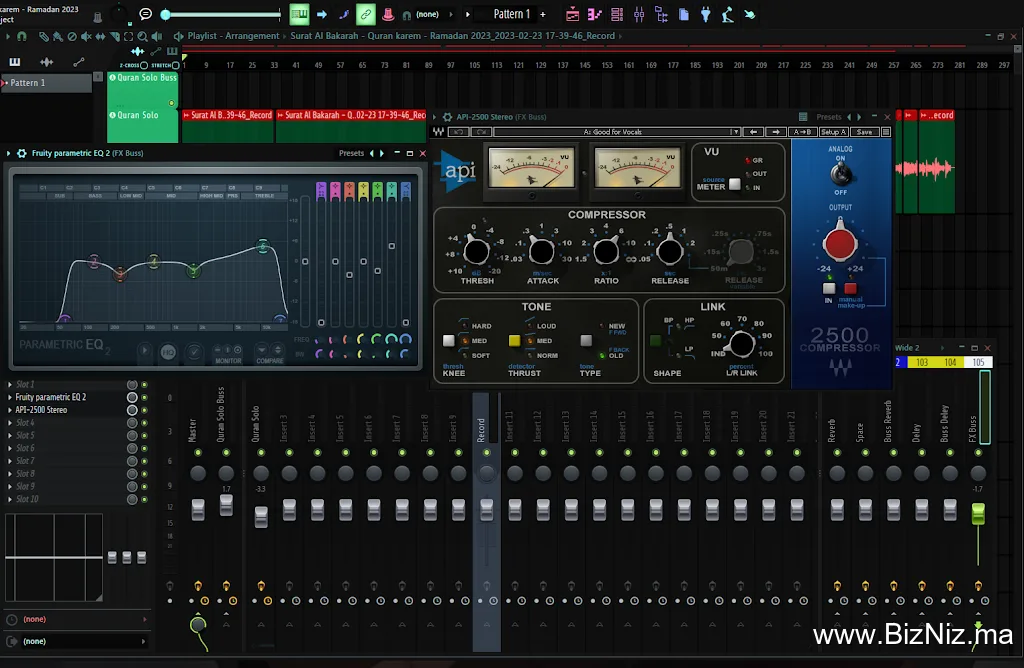Toggle the compressor IN button under the OUTPUT knob

click(829, 288)
